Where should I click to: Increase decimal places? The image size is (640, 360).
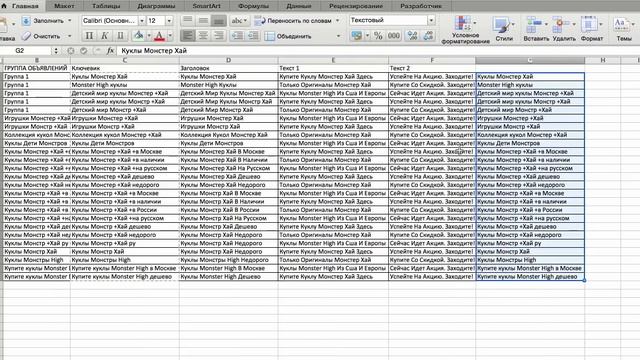[x=413, y=36]
